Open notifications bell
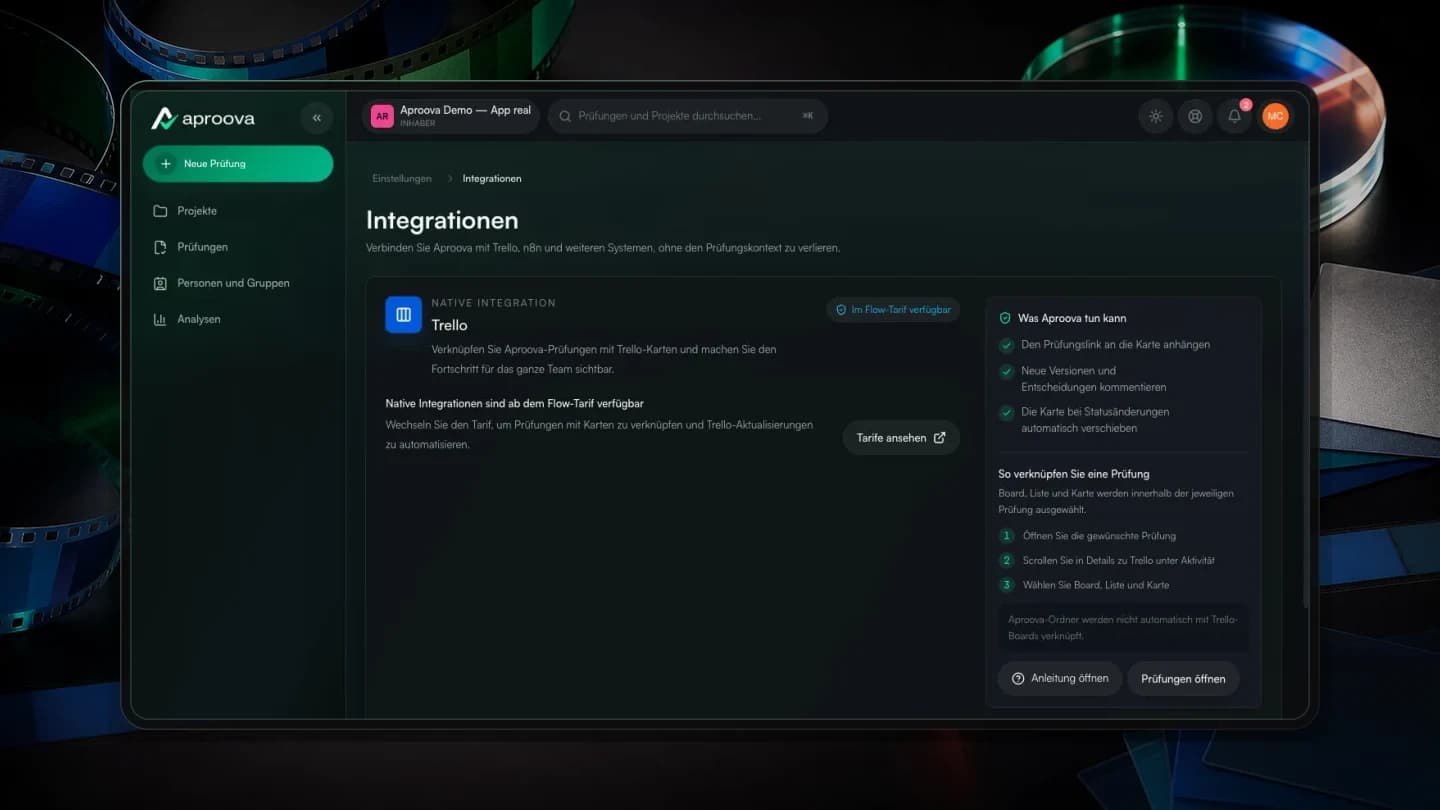The width and height of the screenshot is (1440, 810). coord(1235,116)
